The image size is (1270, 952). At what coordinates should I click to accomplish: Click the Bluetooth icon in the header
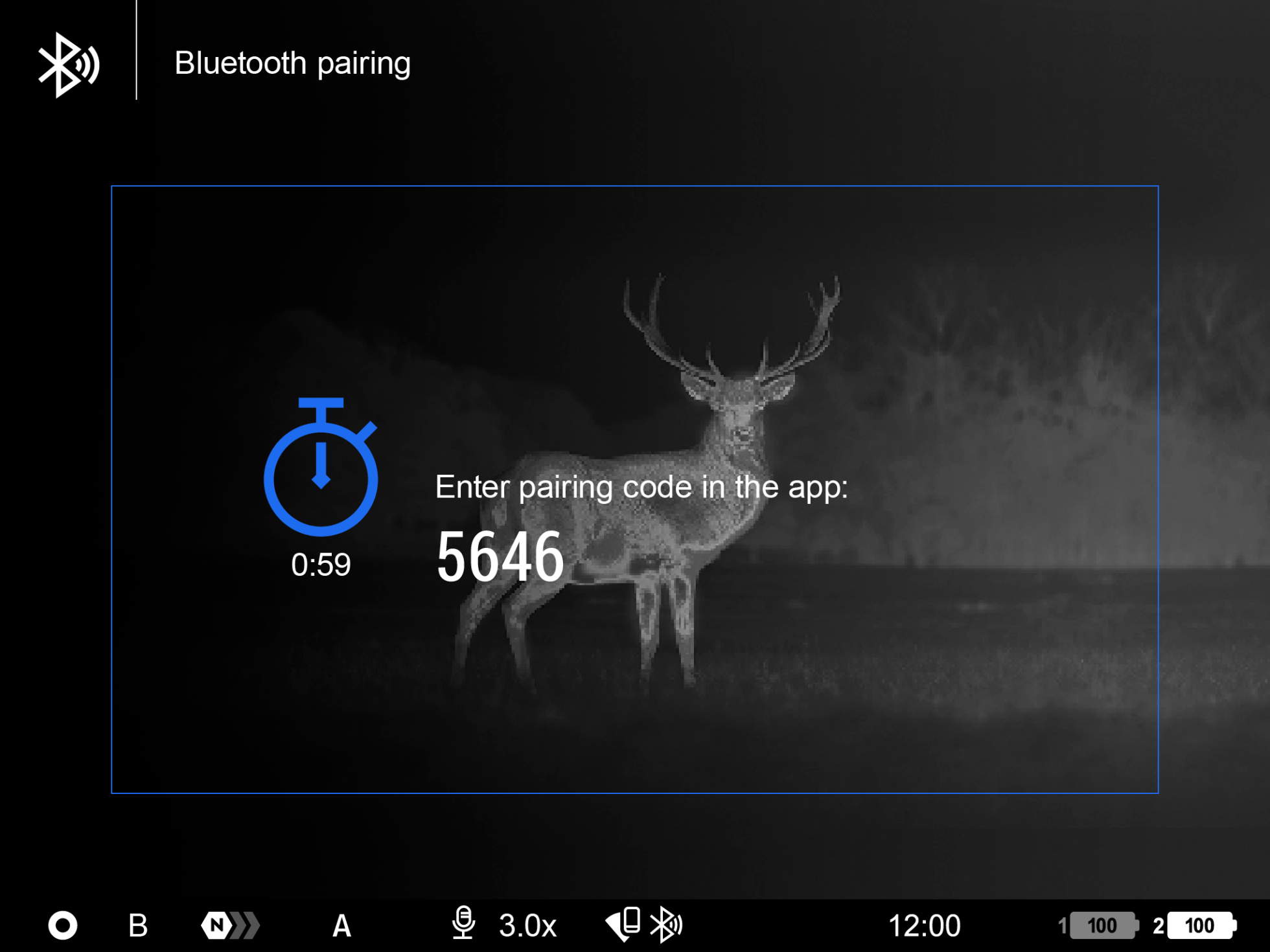(68, 65)
